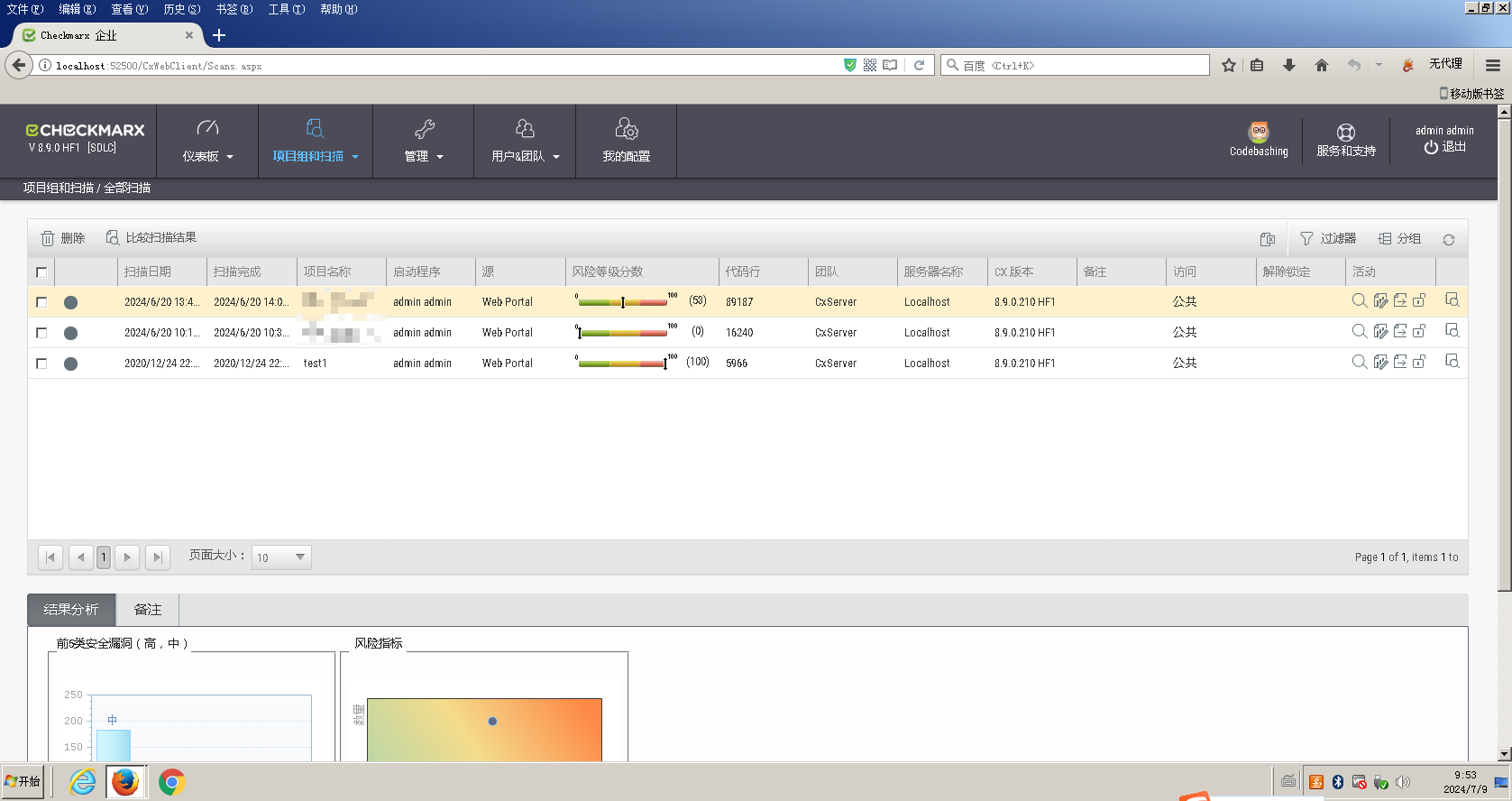This screenshot has width=1512, height=801.
Task: Click the URL address bar
Action: 442,65
